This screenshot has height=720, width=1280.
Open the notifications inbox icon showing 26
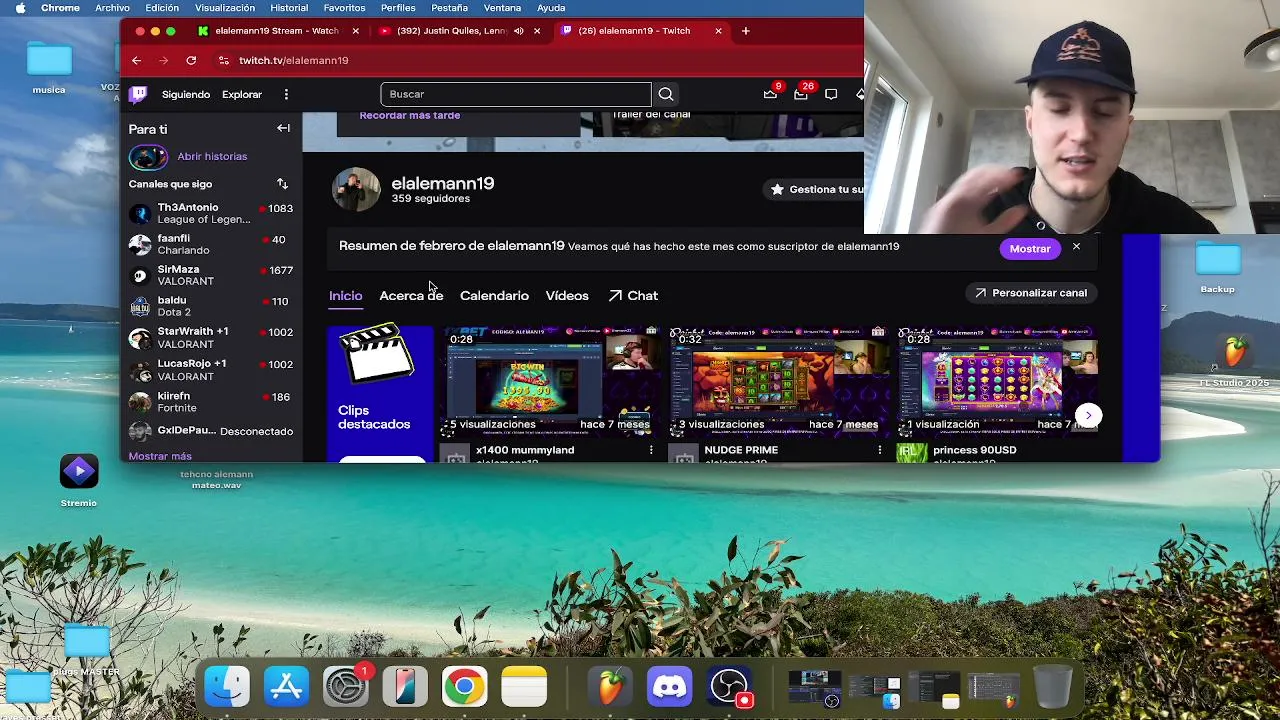pos(801,94)
